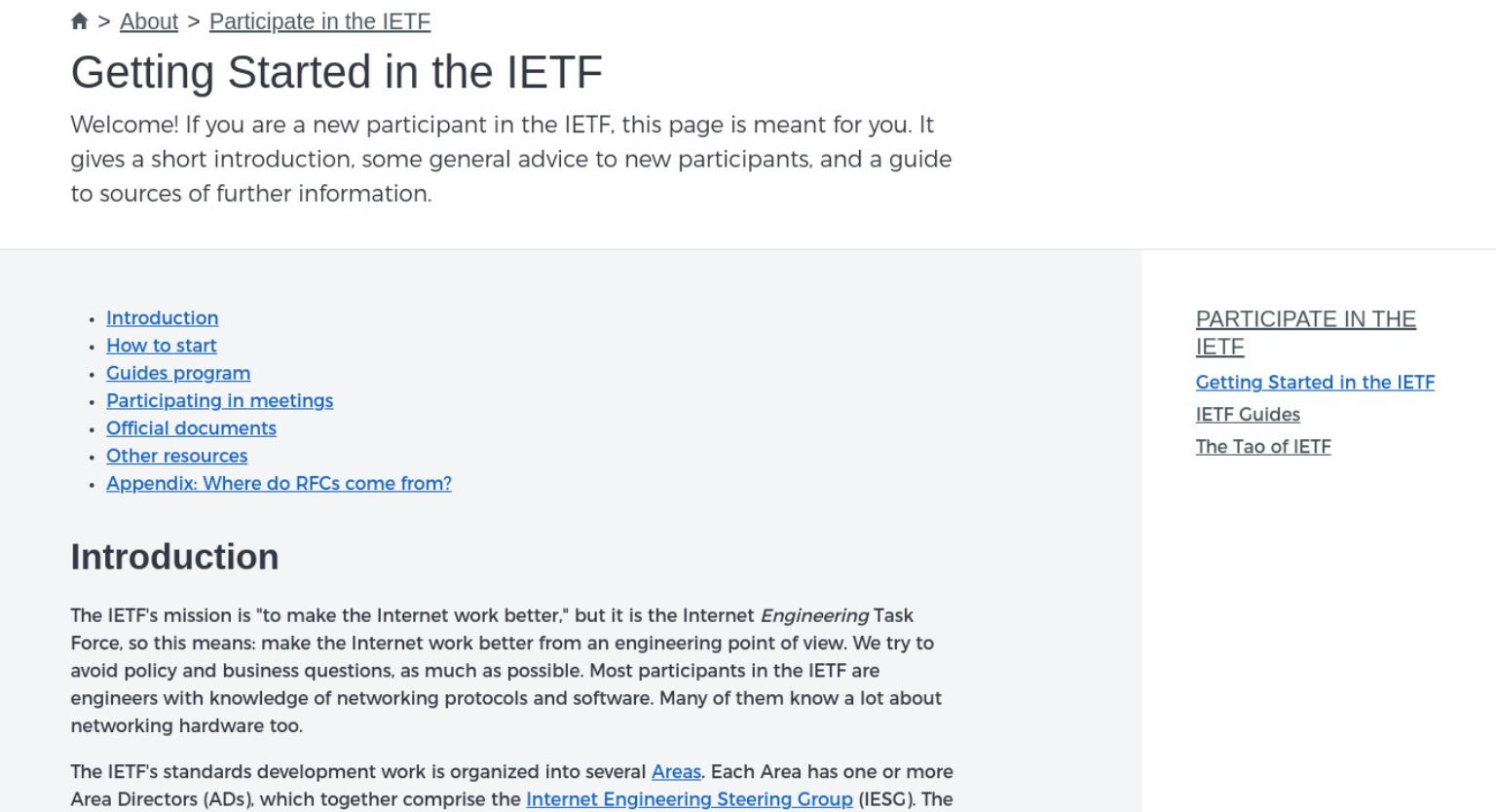
Task: Click the italic word Engineering in paragraph
Action: click(814, 615)
